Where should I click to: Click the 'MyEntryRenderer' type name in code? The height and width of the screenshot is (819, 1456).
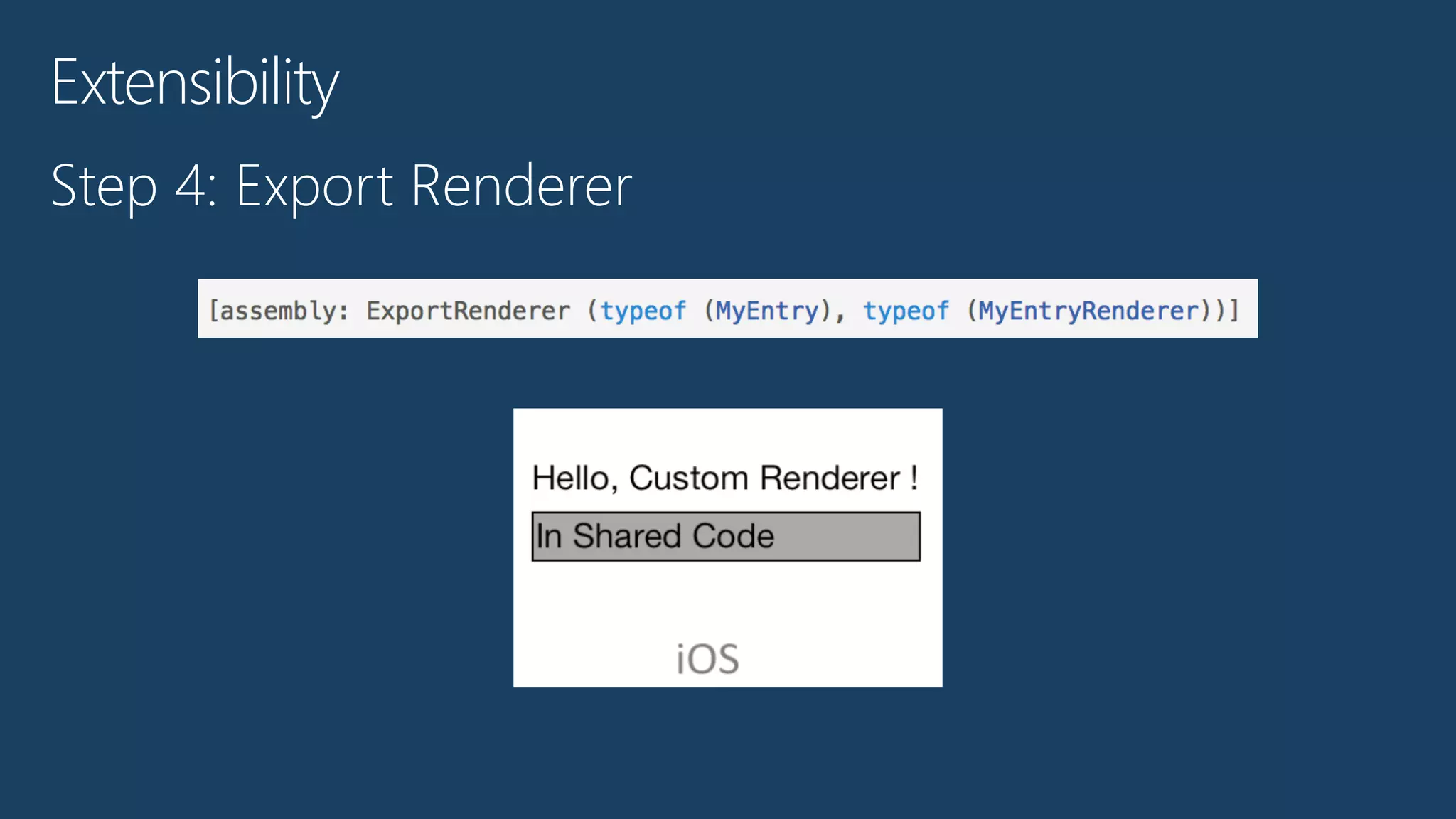click(1088, 311)
